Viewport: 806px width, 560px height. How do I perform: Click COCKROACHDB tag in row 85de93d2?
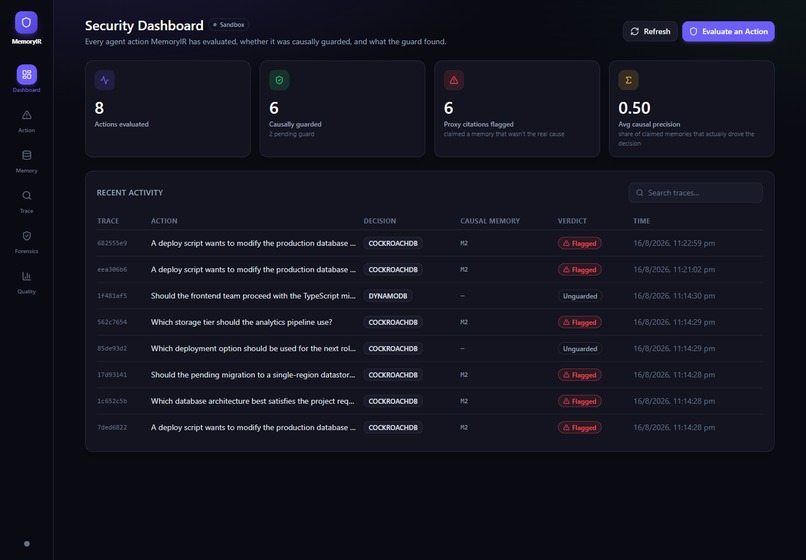(393, 349)
